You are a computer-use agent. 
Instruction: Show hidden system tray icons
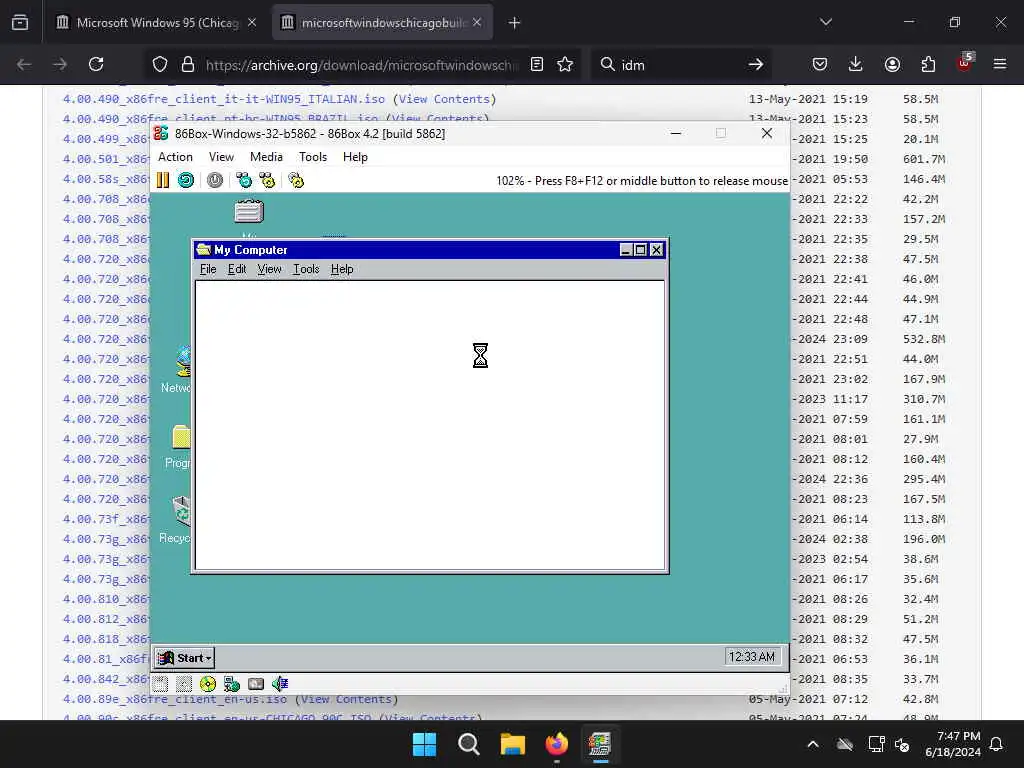point(813,744)
